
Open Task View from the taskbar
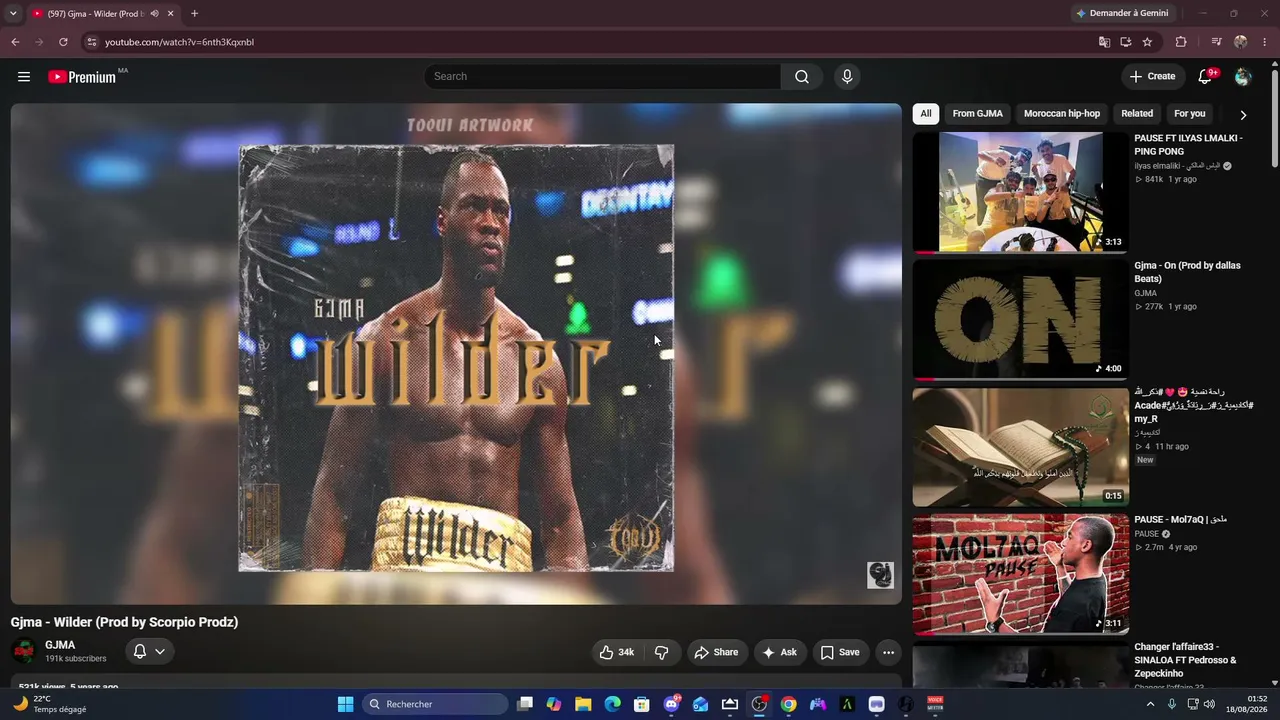pos(525,704)
